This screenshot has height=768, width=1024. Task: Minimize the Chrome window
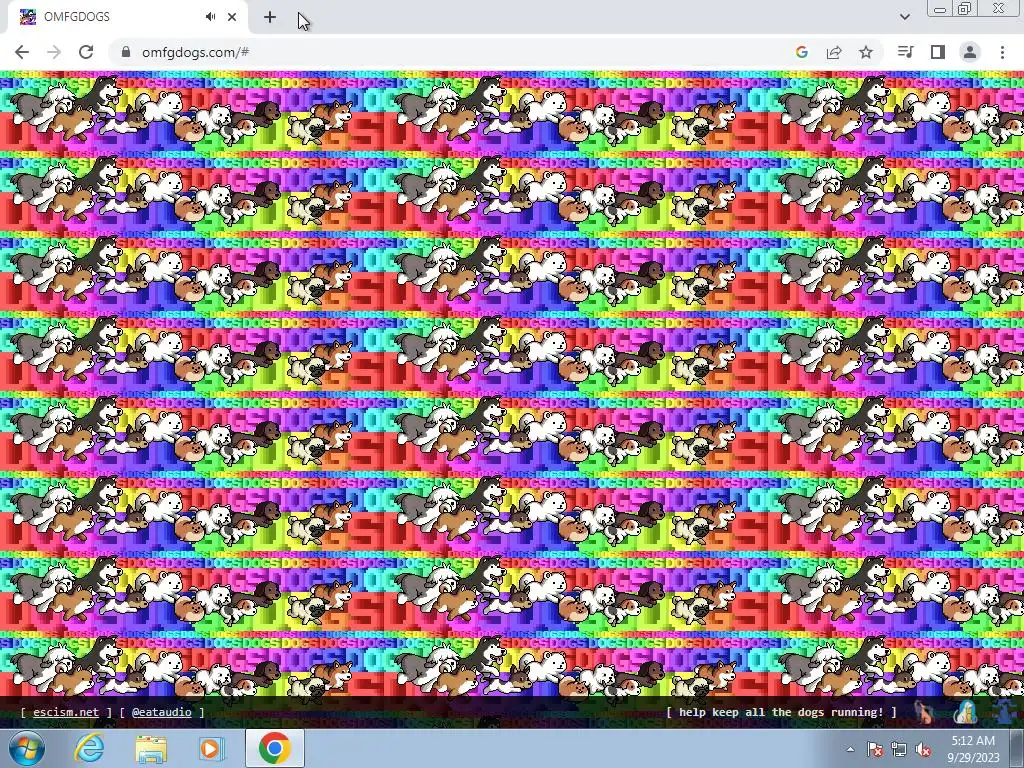click(x=940, y=8)
